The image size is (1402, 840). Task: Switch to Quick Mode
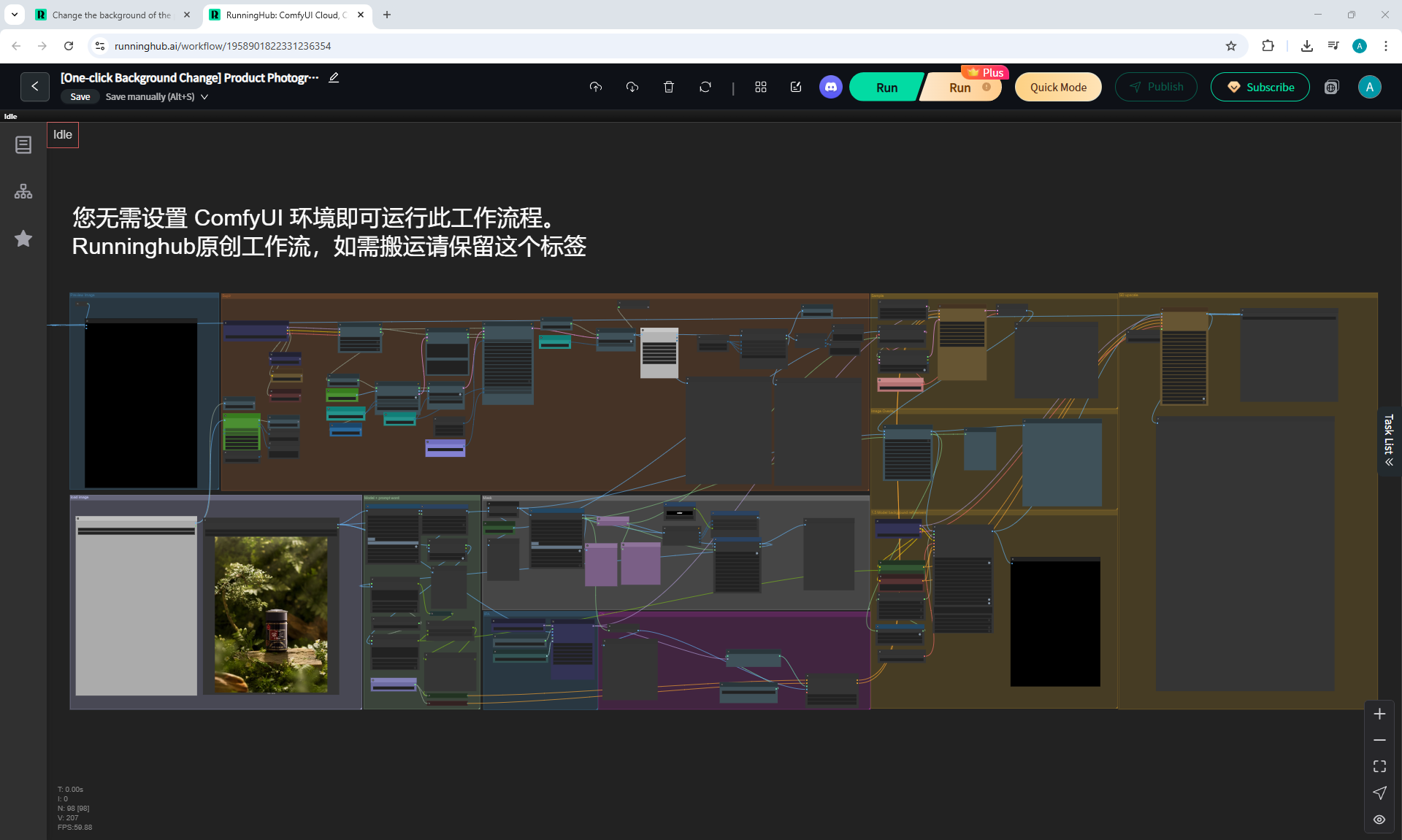[1057, 87]
